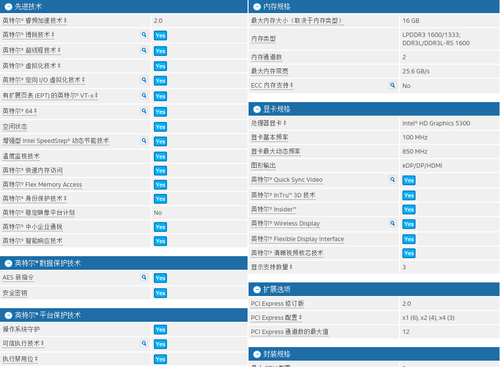The image size is (500, 367).
Task: Collapse the 先进技术 section header
Action: (x=8, y=7)
